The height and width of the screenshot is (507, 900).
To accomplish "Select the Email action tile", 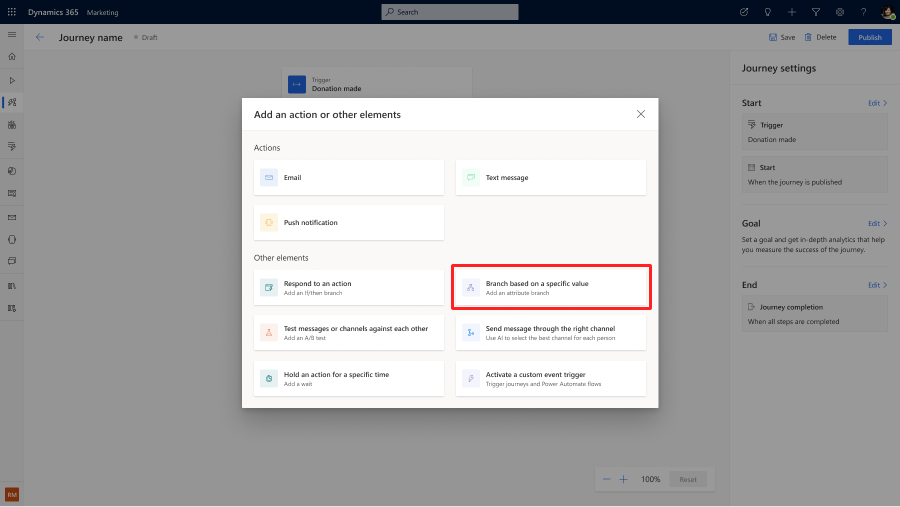I will 348,178.
